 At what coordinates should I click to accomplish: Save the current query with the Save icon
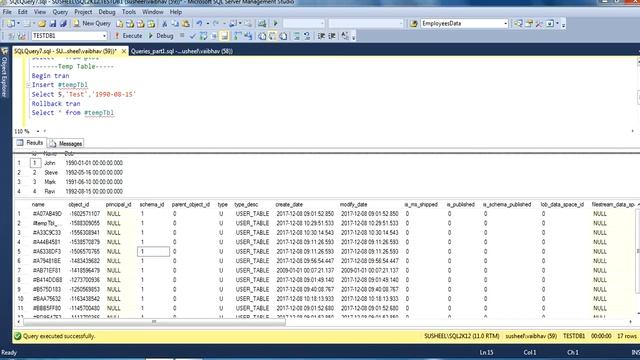point(53,24)
